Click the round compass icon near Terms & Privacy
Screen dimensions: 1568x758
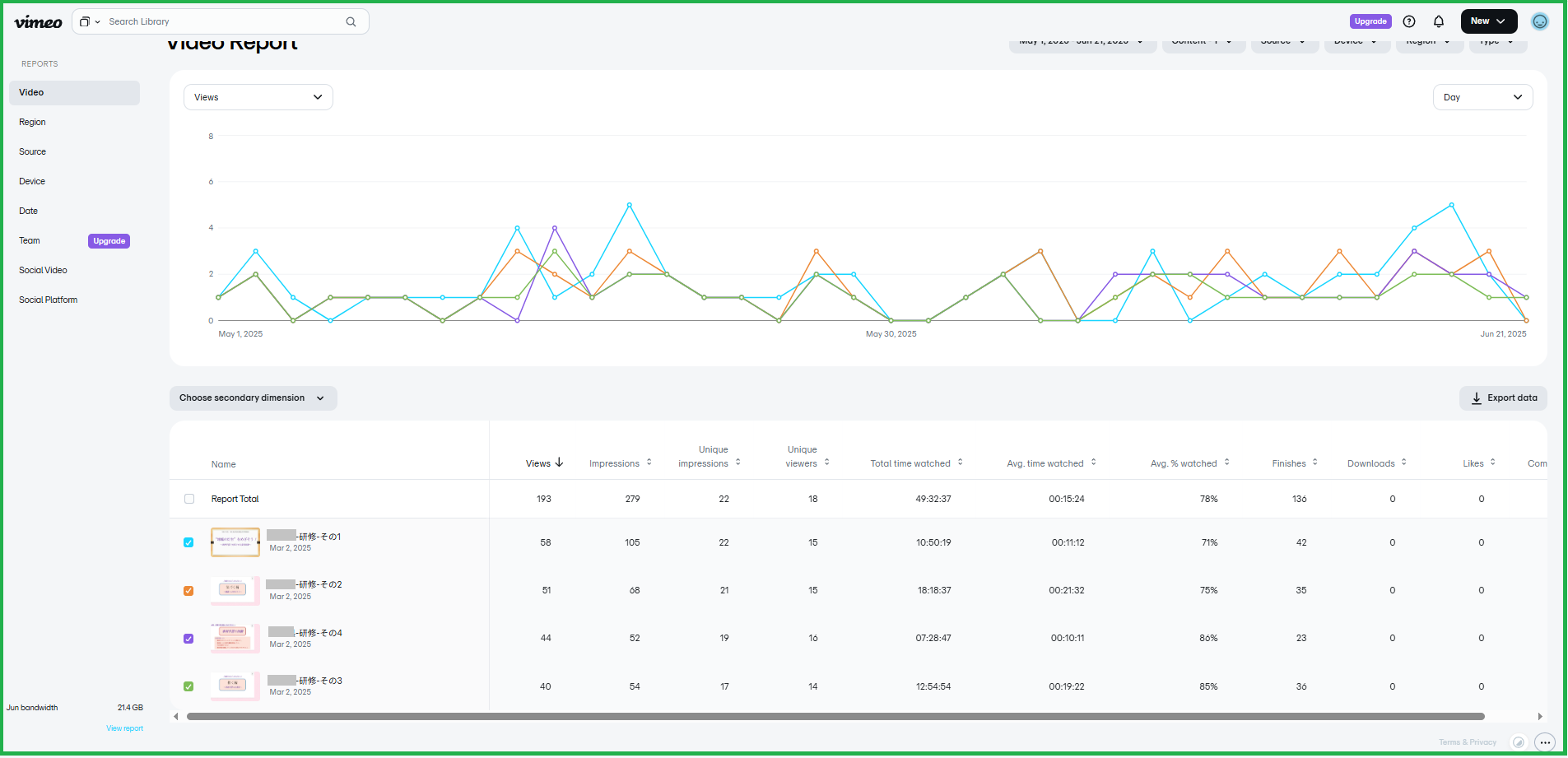click(1519, 742)
